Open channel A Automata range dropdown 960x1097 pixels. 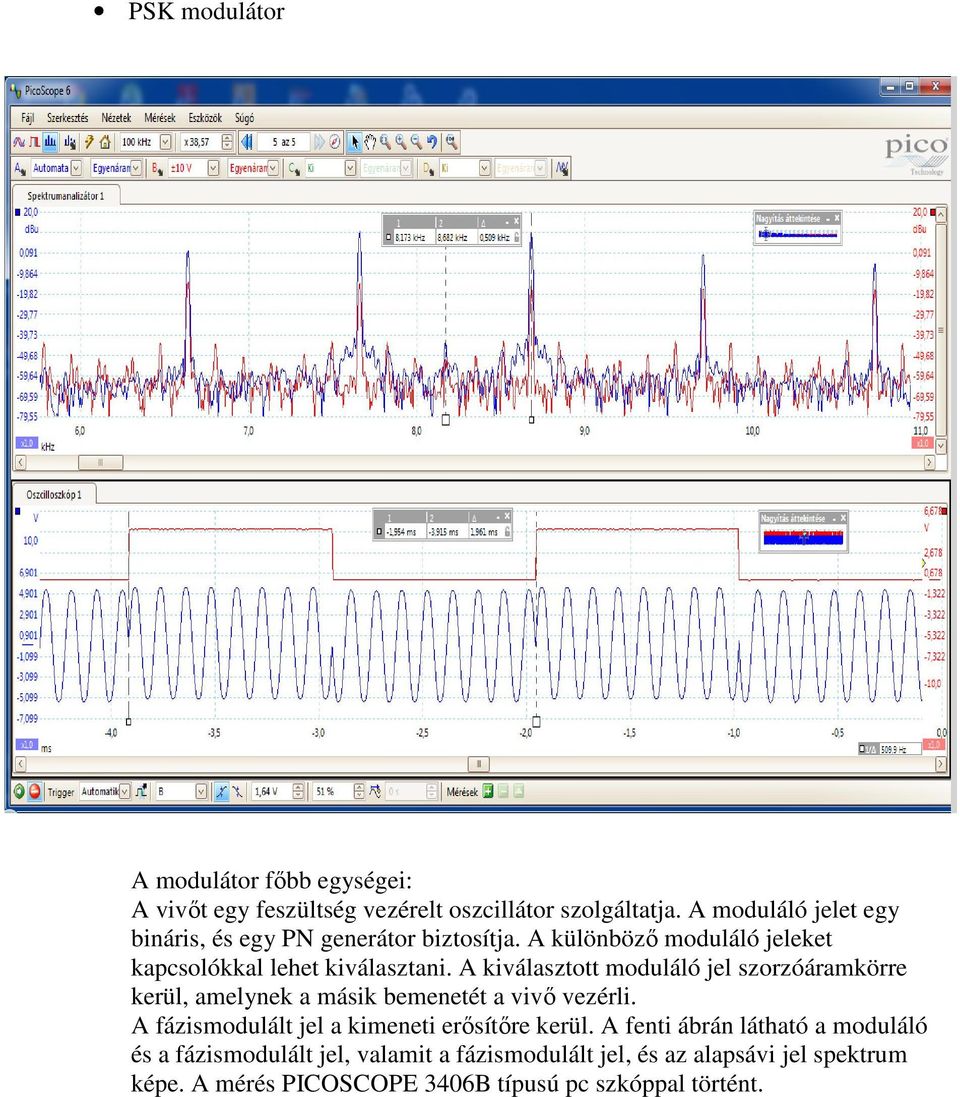(x=76, y=168)
